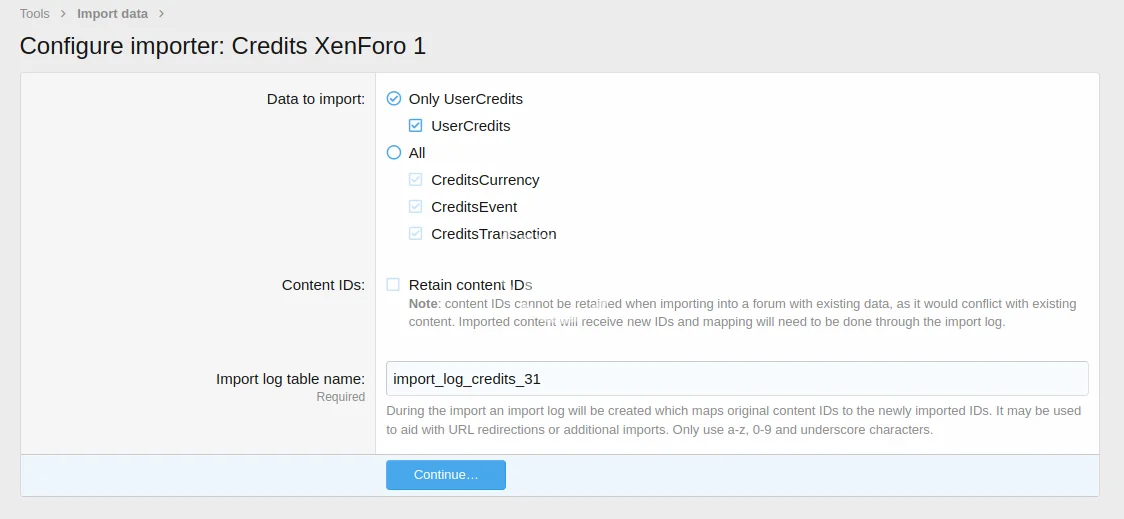Toggle the CreditsTransaction checkbox
Image resolution: width=1124 pixels, height=519 pixels.
point(416,234)
